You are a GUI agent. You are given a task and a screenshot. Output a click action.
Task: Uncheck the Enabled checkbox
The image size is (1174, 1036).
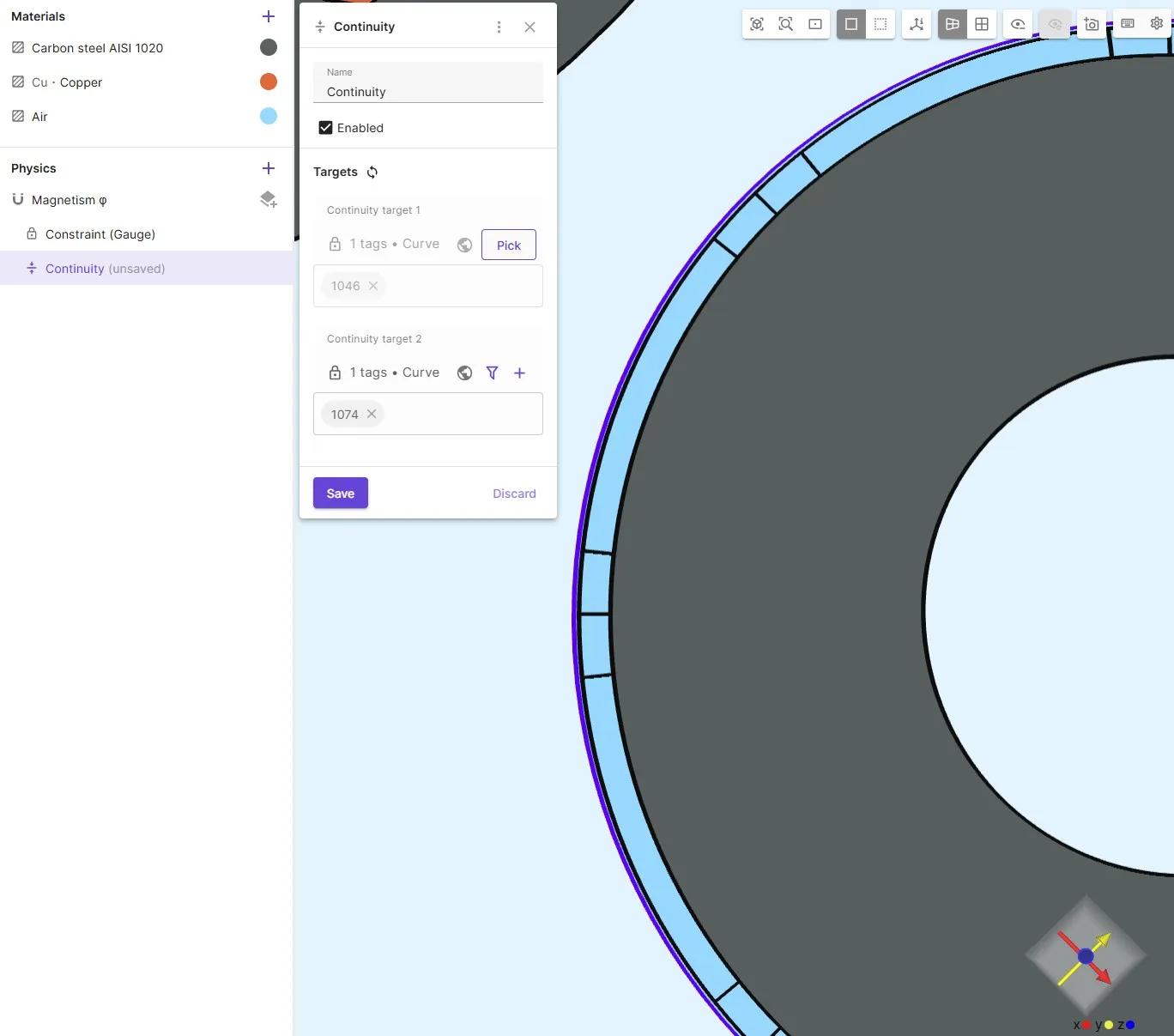[325, 128]
